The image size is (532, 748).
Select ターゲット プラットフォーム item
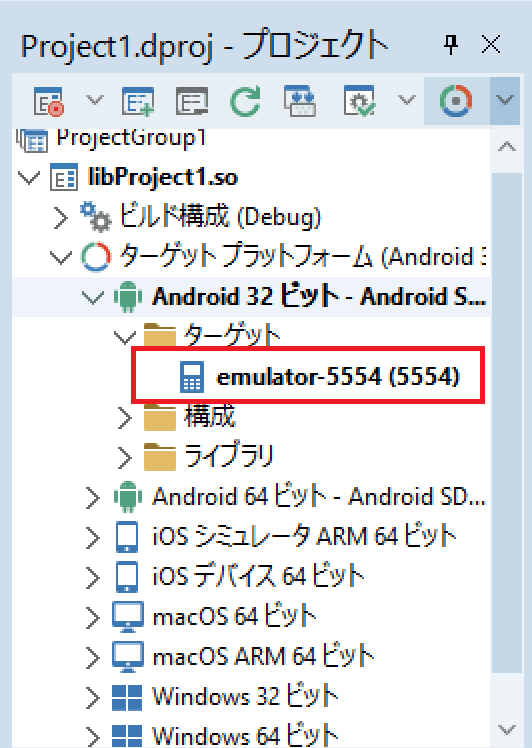302,257
